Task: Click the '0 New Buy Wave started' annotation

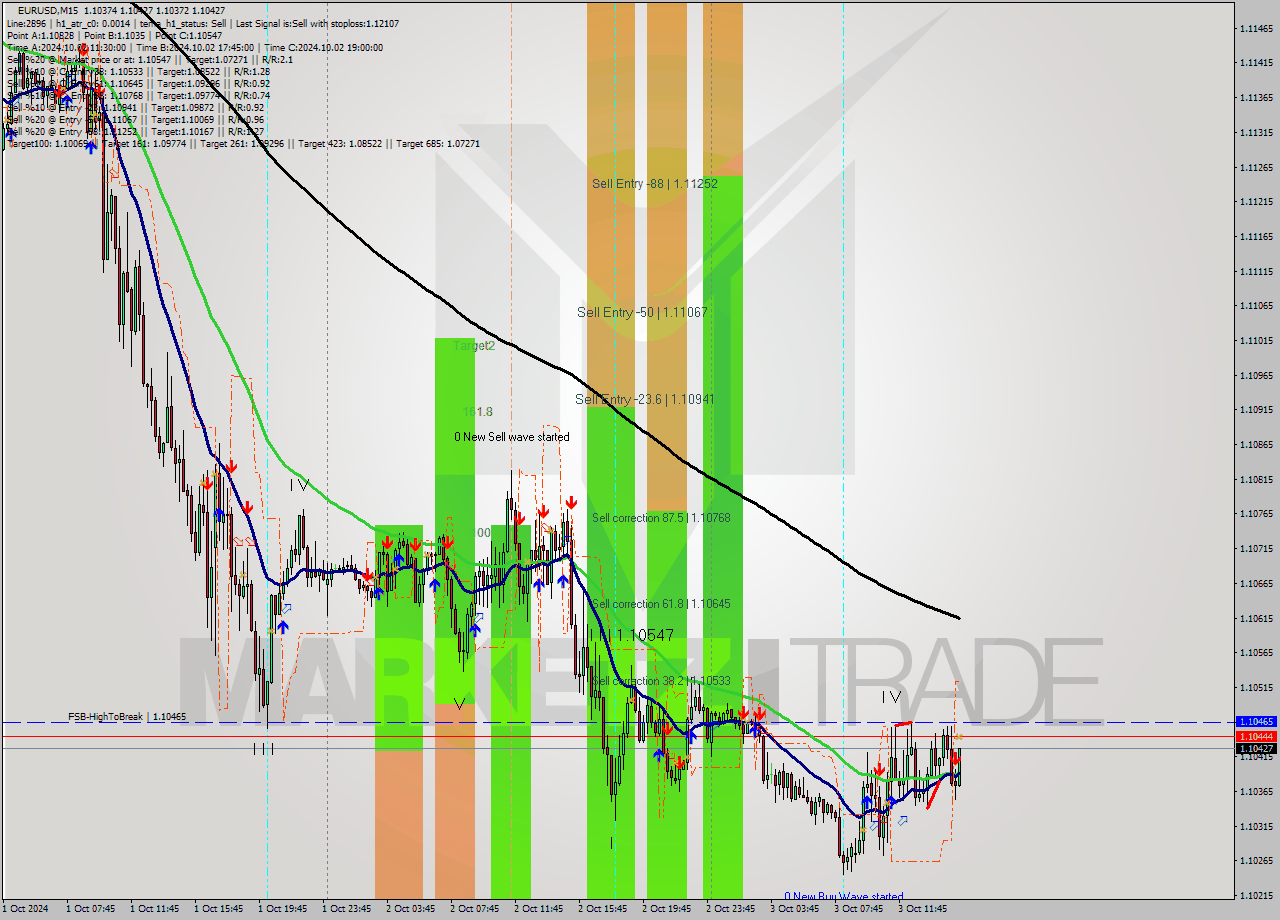Action: click(x=844, y=896)
